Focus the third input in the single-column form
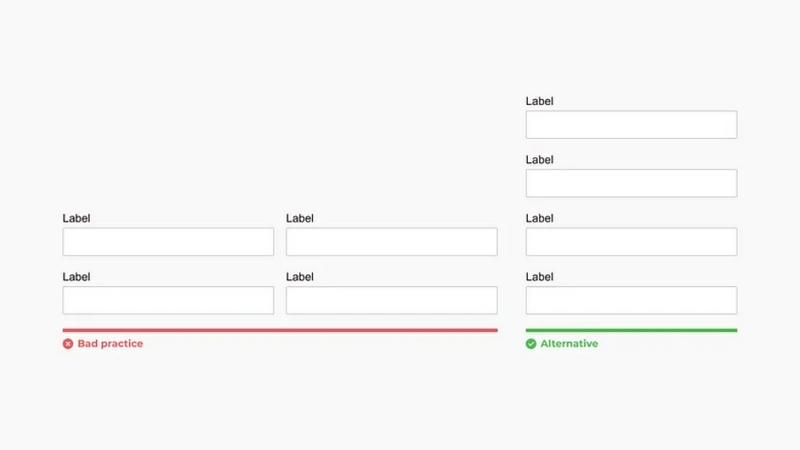Image resolution: width=800 pixels, height=450 pixels. [x=632, y=242]
